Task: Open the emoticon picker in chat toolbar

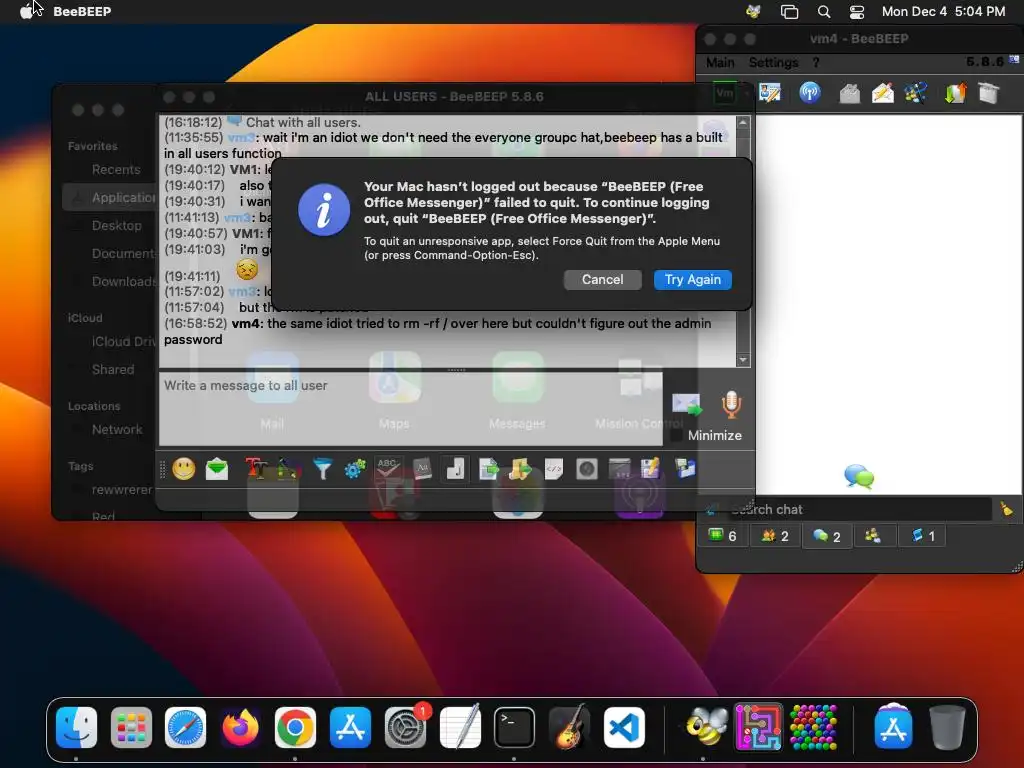Action: 184,468
